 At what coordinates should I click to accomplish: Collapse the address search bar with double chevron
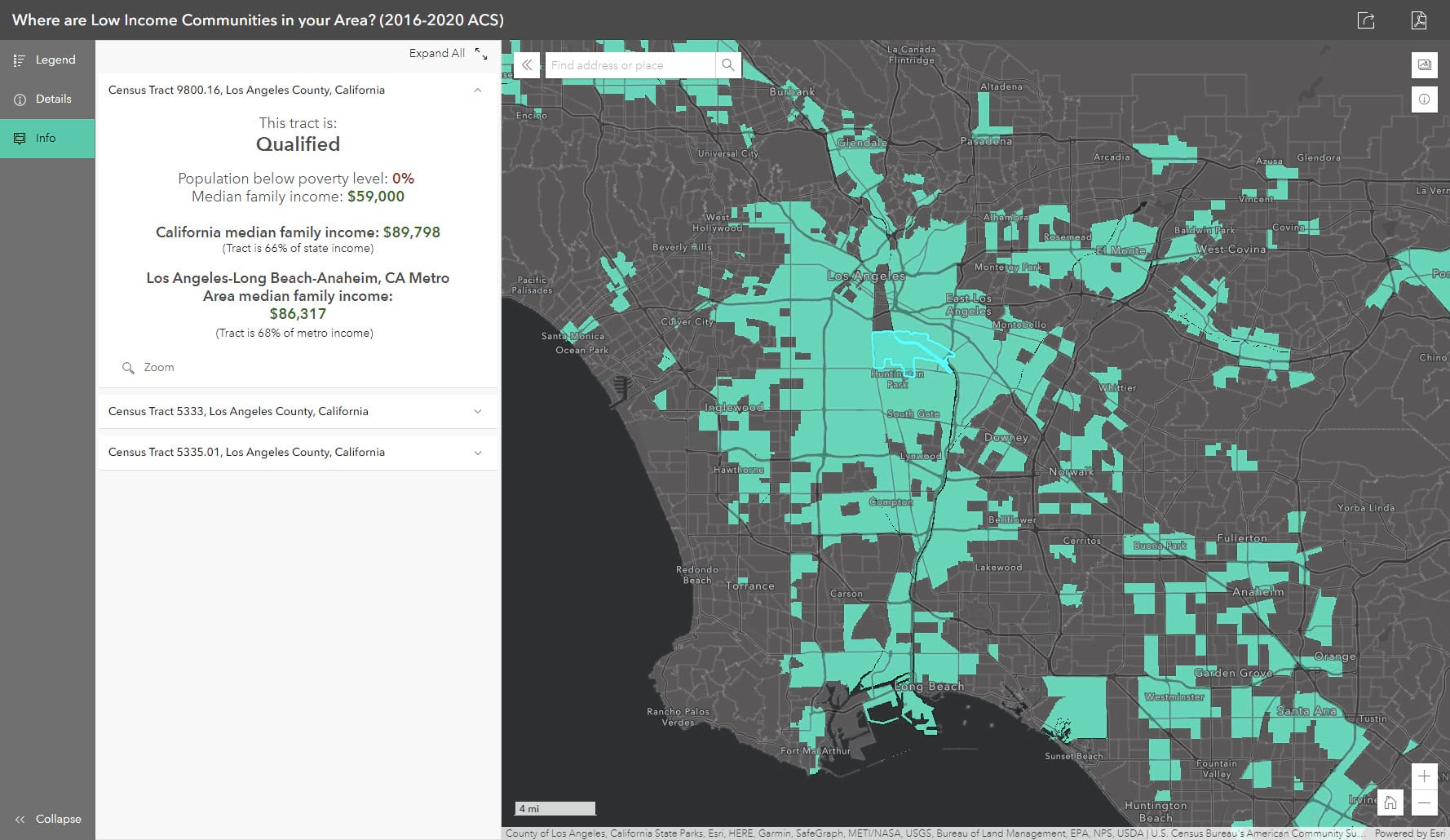[x=527, y=64]
